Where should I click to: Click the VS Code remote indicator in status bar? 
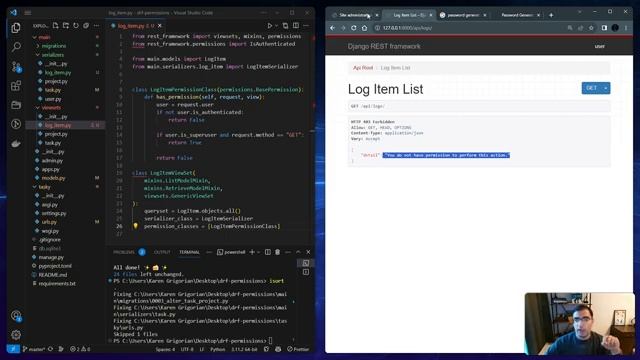13,349
